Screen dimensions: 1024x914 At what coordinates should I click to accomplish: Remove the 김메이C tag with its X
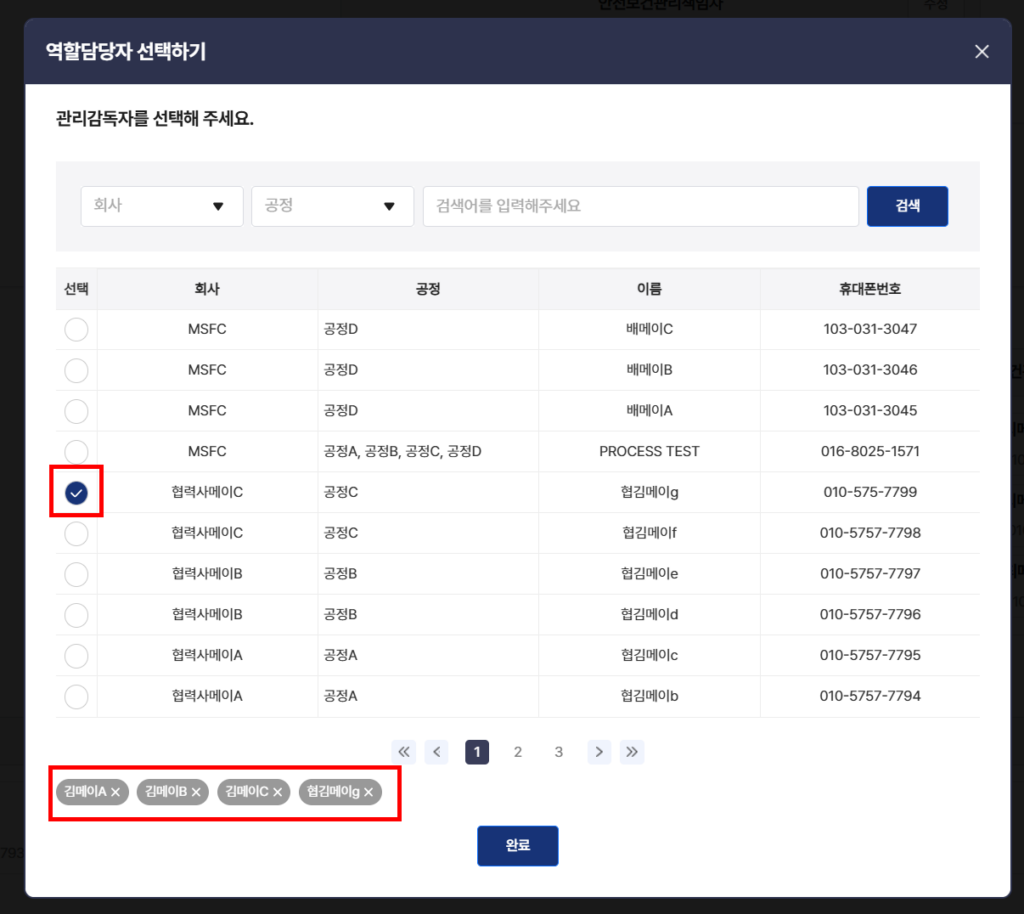point(278,792)
